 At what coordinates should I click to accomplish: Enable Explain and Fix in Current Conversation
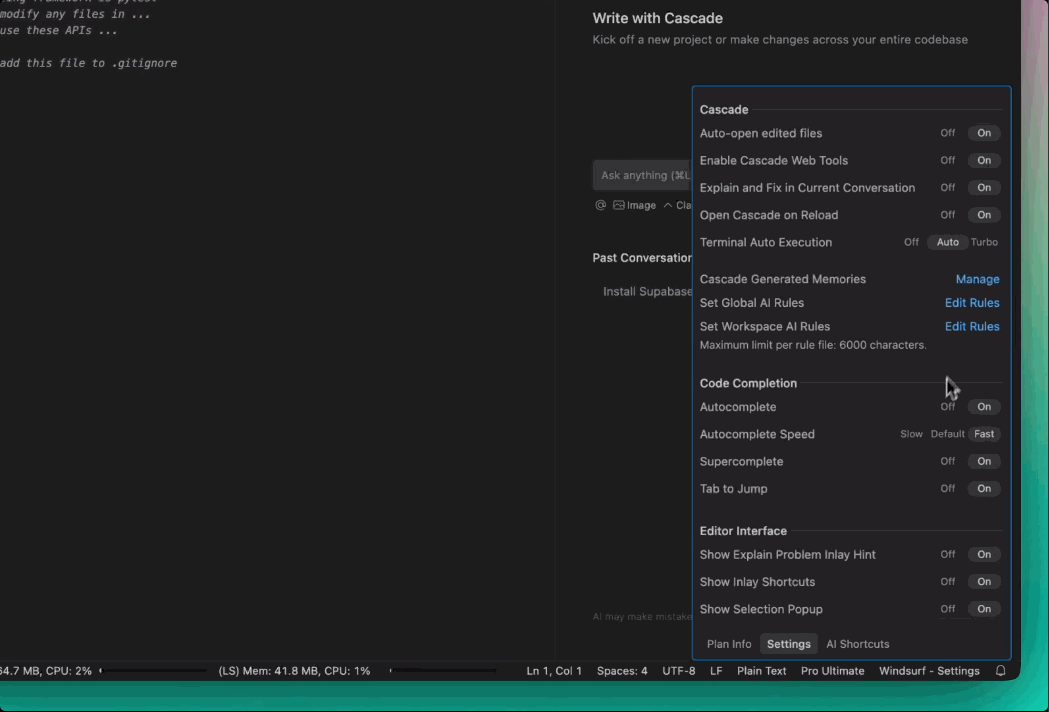983,188
